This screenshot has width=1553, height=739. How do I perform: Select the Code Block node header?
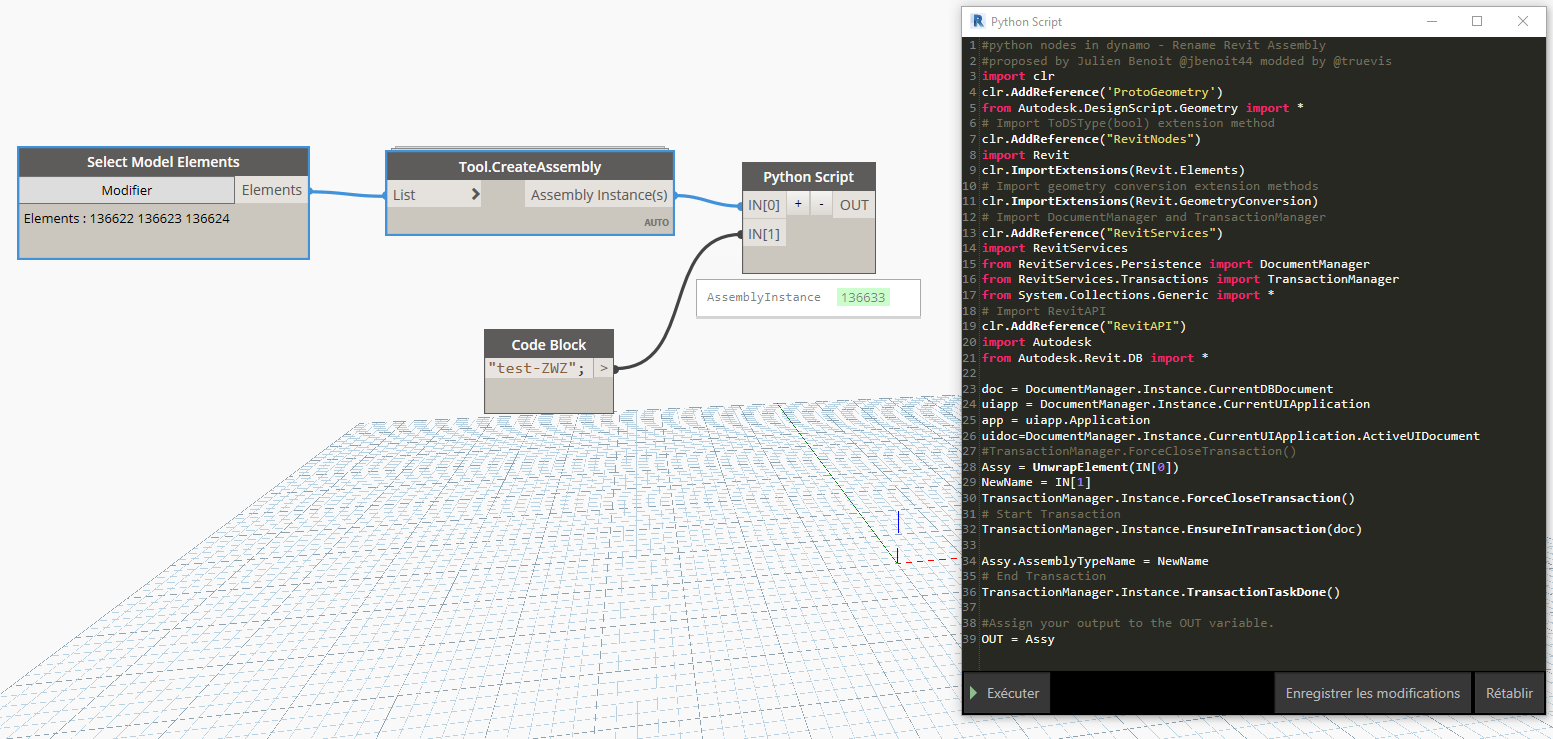549,344
